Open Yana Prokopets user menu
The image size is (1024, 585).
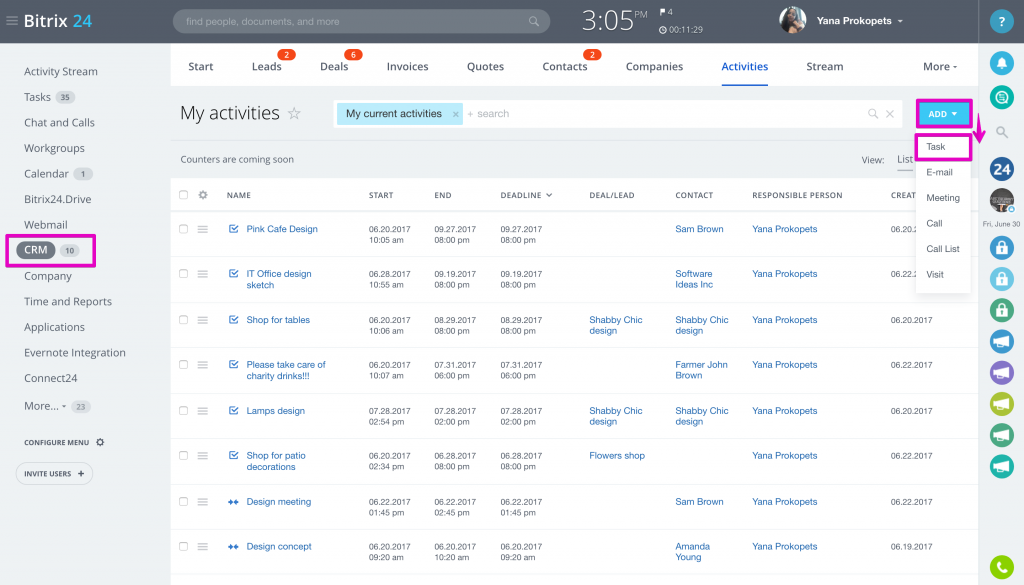coord(859,21)
